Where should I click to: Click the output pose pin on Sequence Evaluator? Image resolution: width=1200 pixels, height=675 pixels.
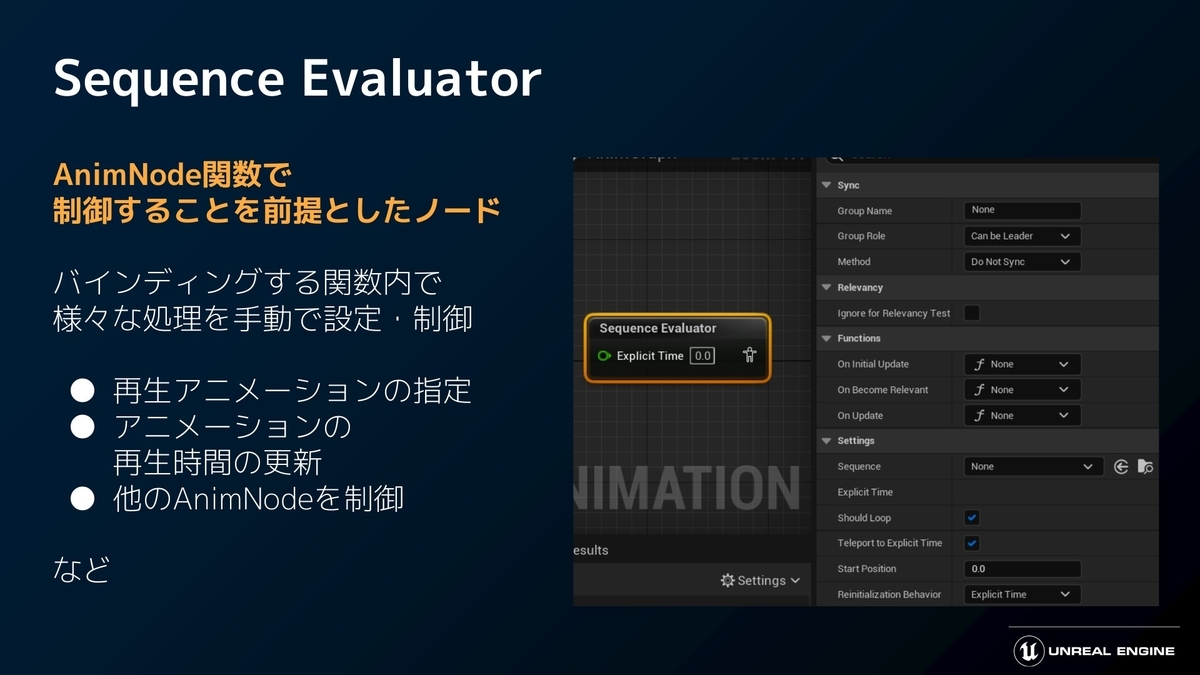pyautogui.click(x=749, y=355)
